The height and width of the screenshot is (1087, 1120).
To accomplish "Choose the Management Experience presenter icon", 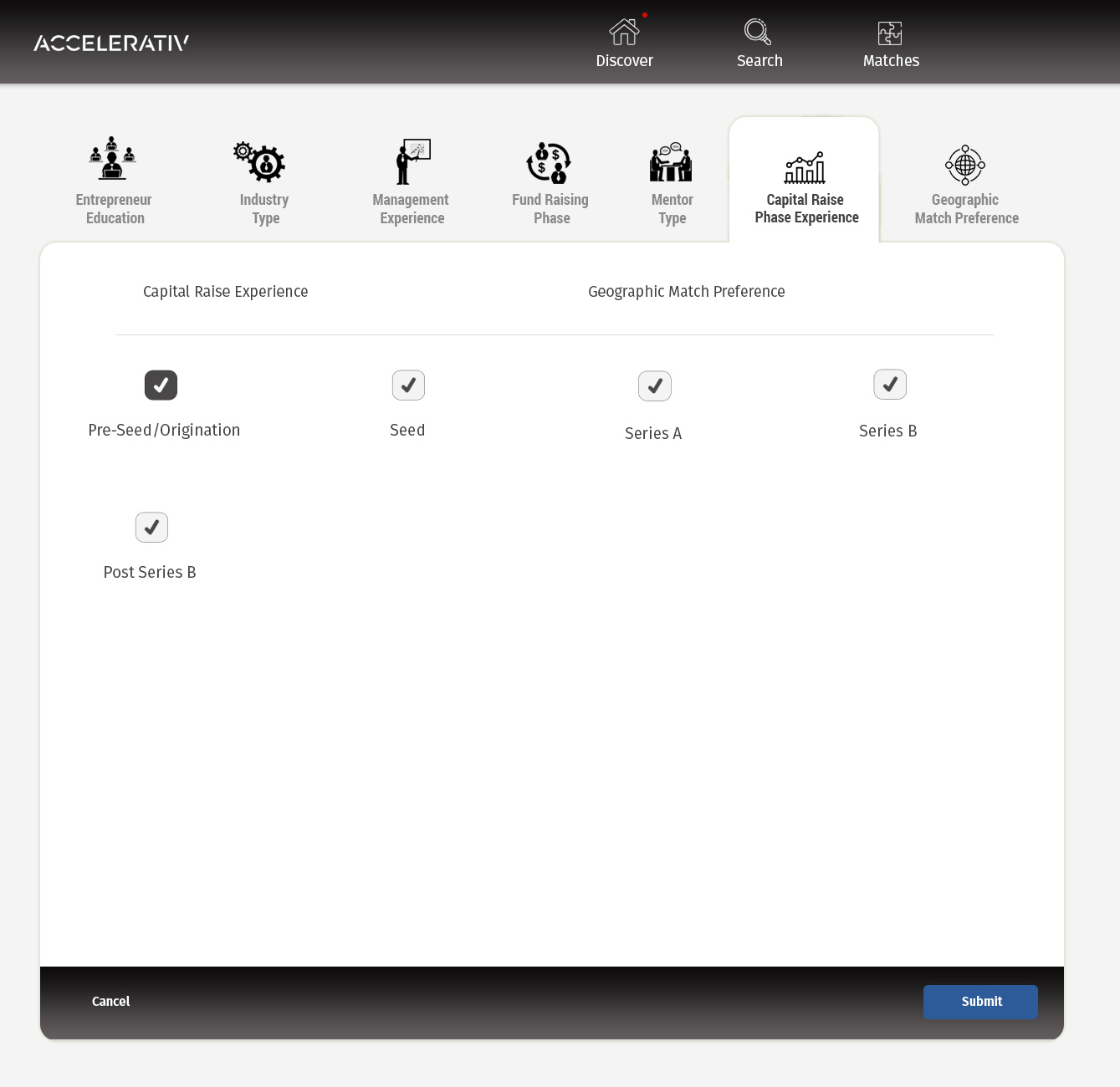I will tap(413, 161).
